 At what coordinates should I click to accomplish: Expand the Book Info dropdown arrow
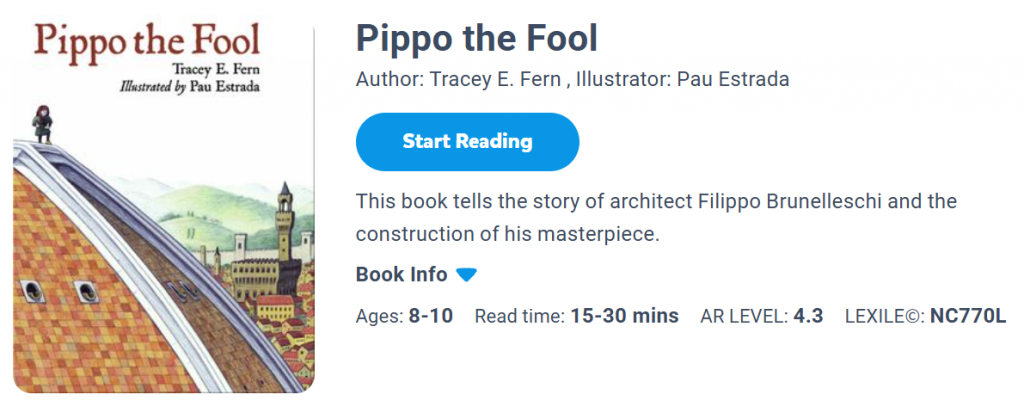pyautogui.click(x=467, y=275)
